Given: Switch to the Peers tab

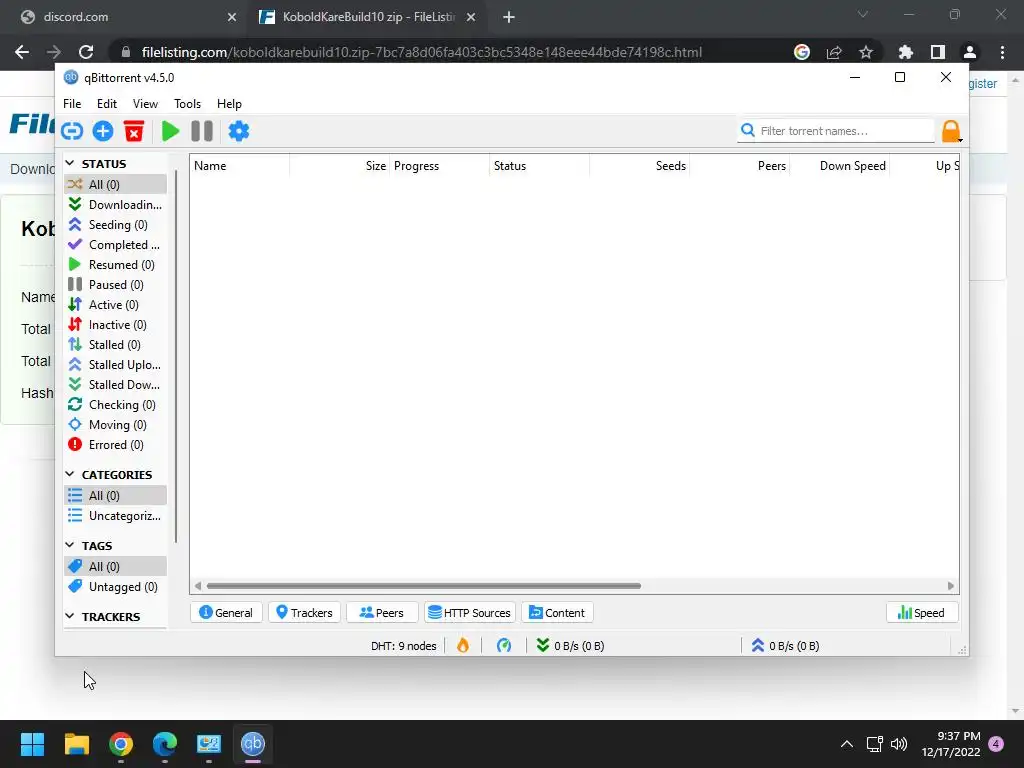Looking at the screenshot, I should (382, 613).
